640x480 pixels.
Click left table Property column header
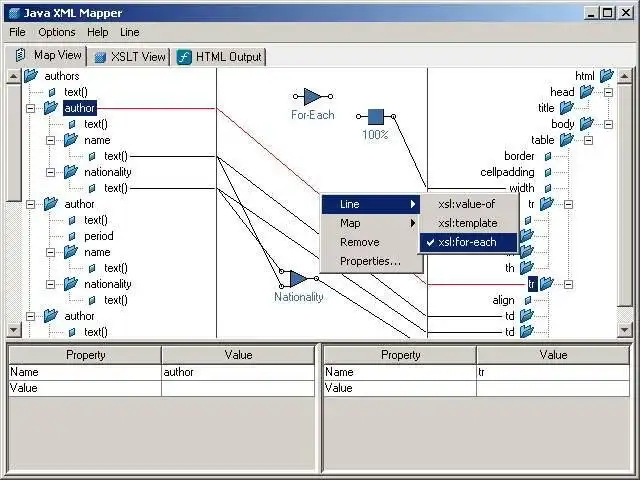pyautogui.click(x=85, y=355)
